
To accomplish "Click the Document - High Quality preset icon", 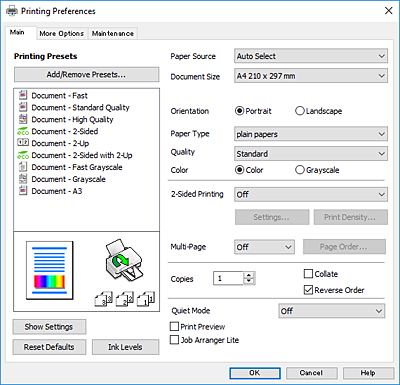I will pos(23,119).
